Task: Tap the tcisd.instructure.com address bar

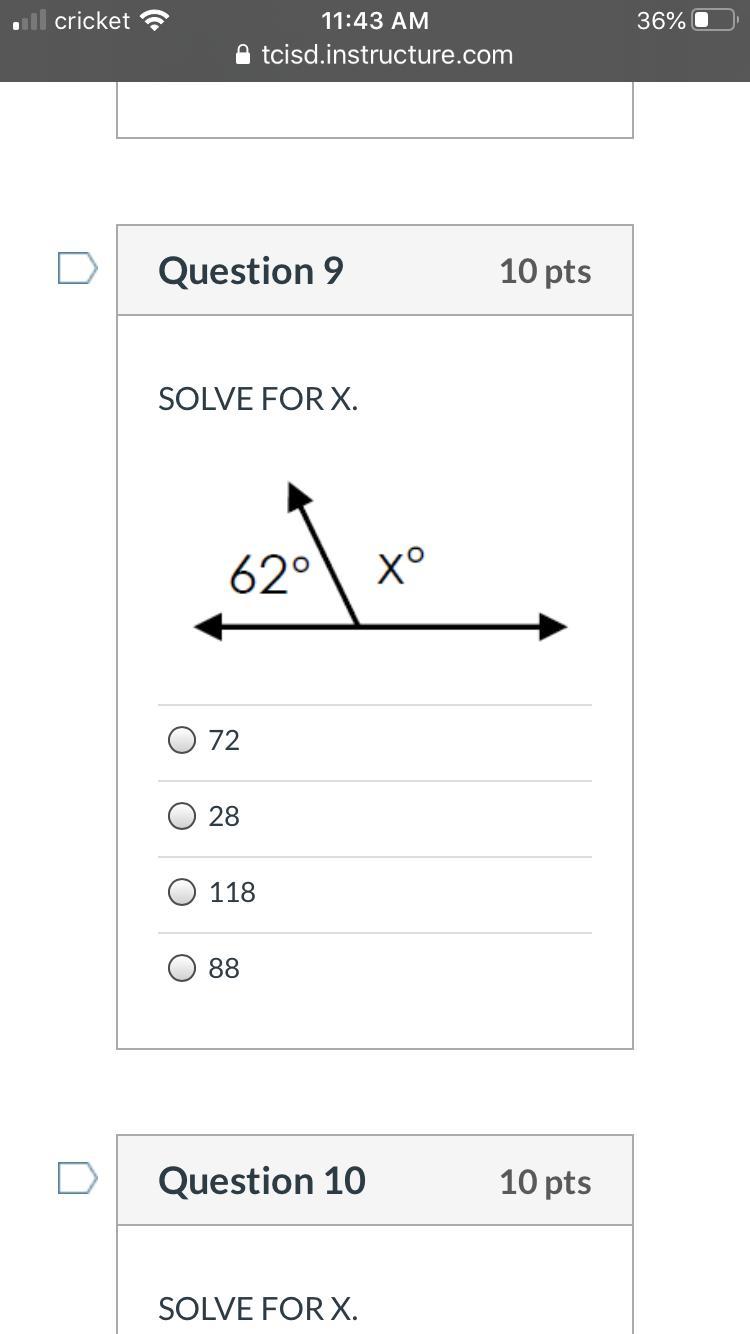Action: [386, 55]
